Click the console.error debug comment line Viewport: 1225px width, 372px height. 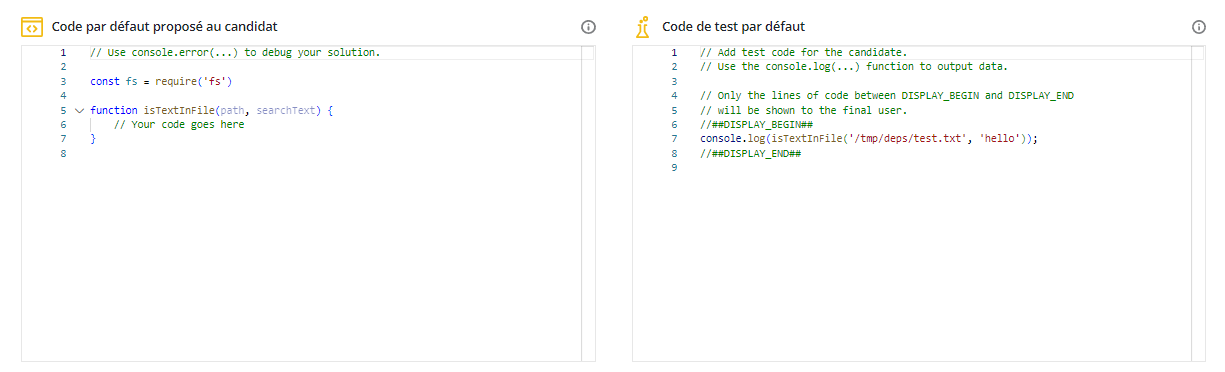click(235, 52)
